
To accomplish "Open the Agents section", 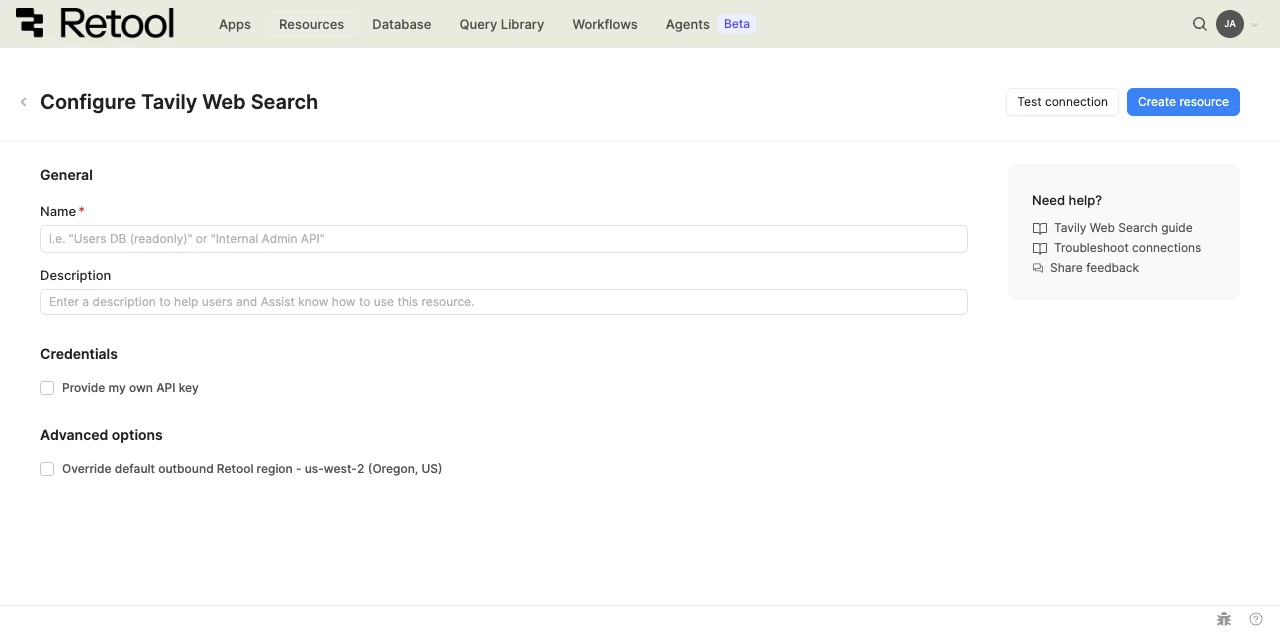I will tap(687, 24).
